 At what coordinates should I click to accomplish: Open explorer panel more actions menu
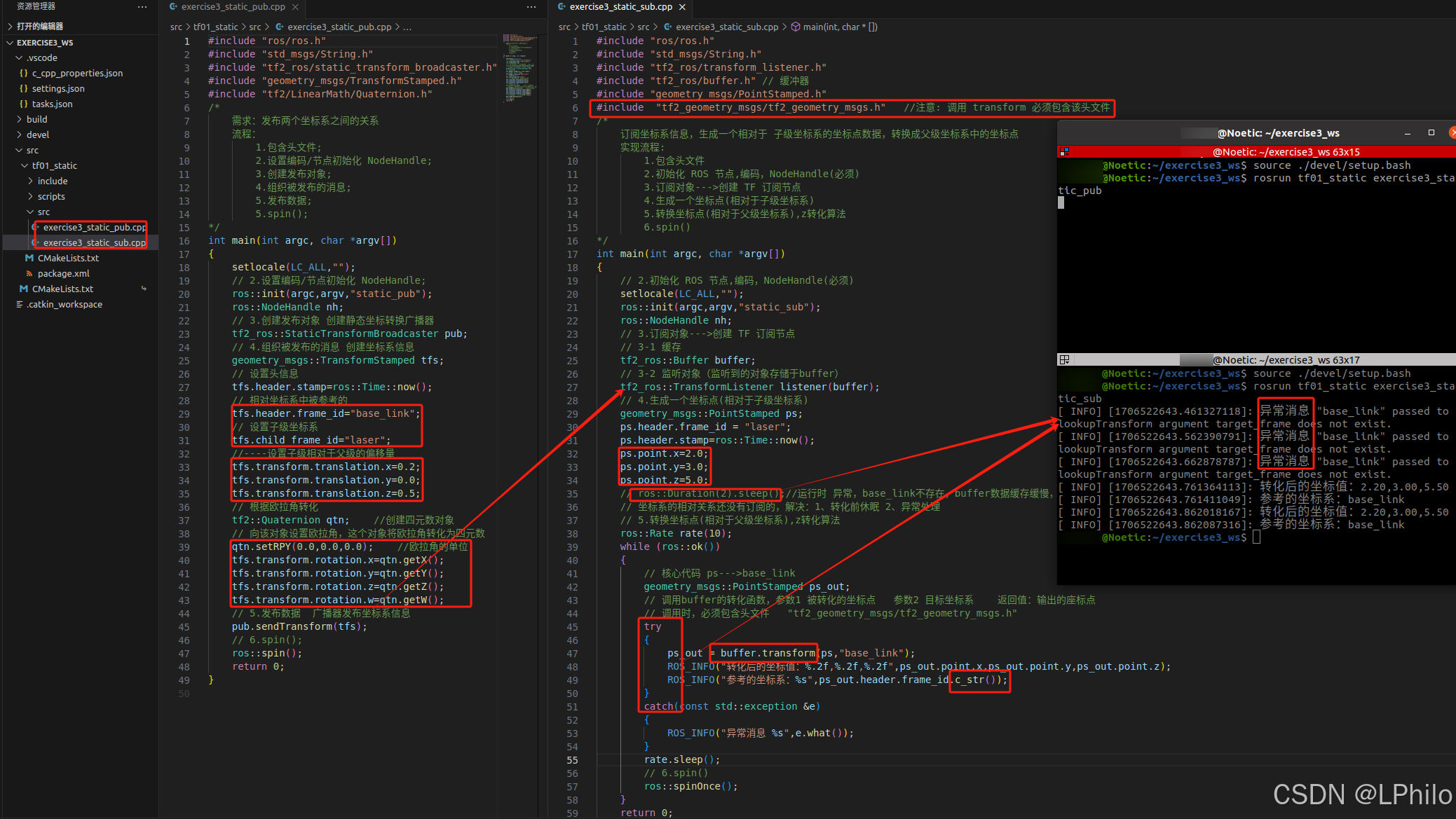click(x=142, y=6)
